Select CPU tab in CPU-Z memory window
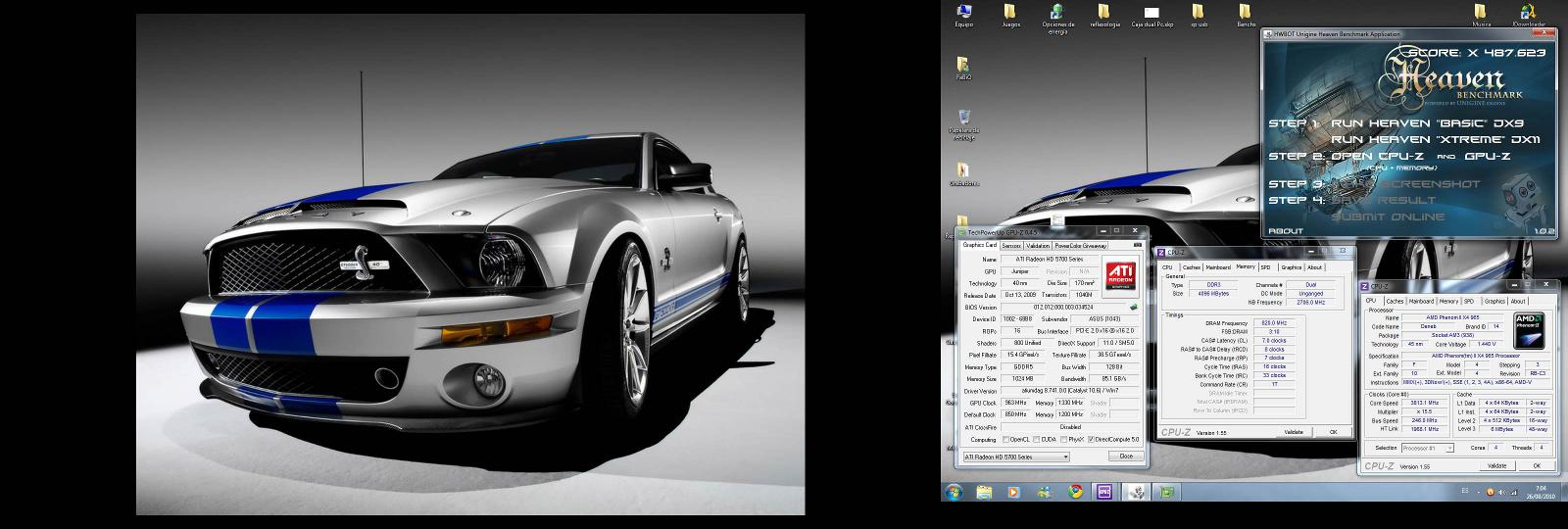 pyautogui.click(x=1167, y=267)
